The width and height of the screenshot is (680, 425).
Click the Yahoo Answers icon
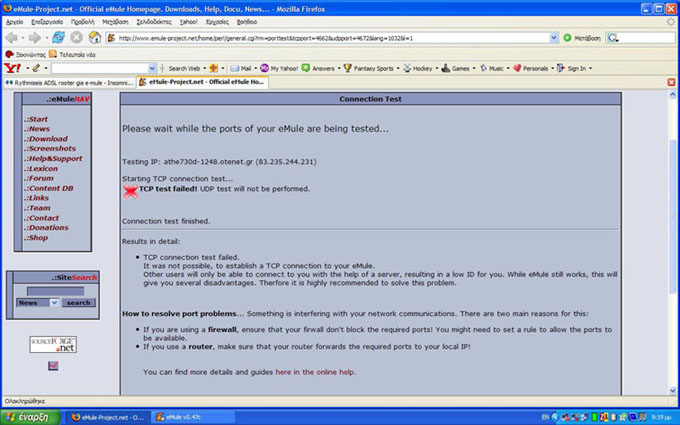(x=306, y=68)
